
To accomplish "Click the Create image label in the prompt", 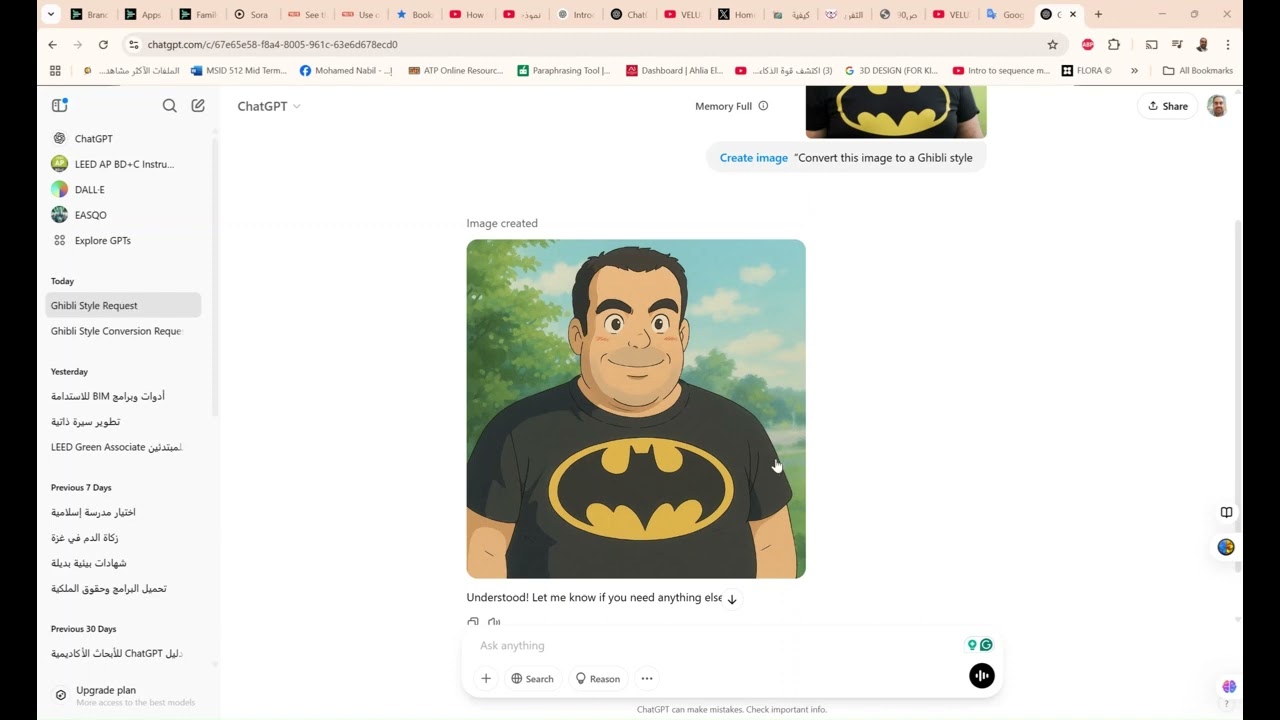I will [x=754, y=158].
